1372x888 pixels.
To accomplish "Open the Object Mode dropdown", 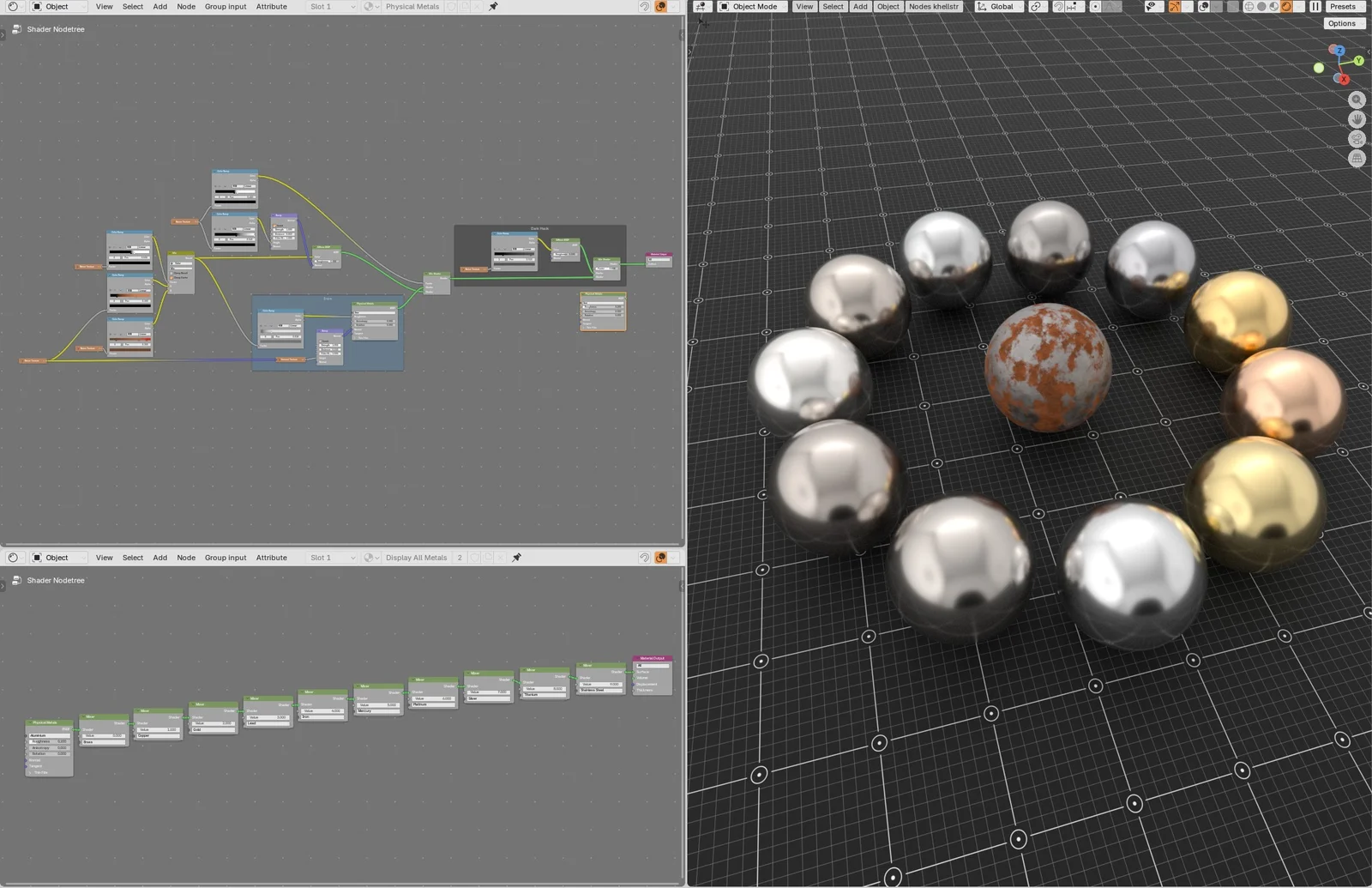I will tap(752, 7).
